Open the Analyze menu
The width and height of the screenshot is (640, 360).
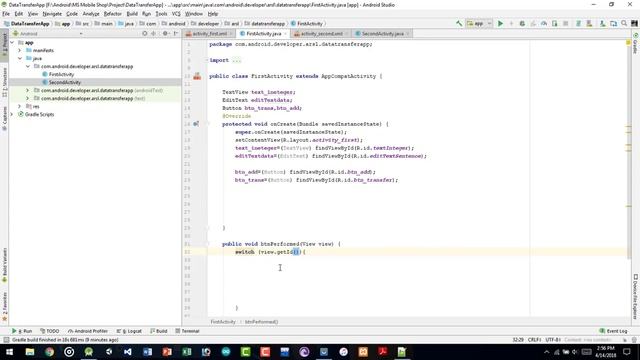pyautogui.click(x=91, y=14)
